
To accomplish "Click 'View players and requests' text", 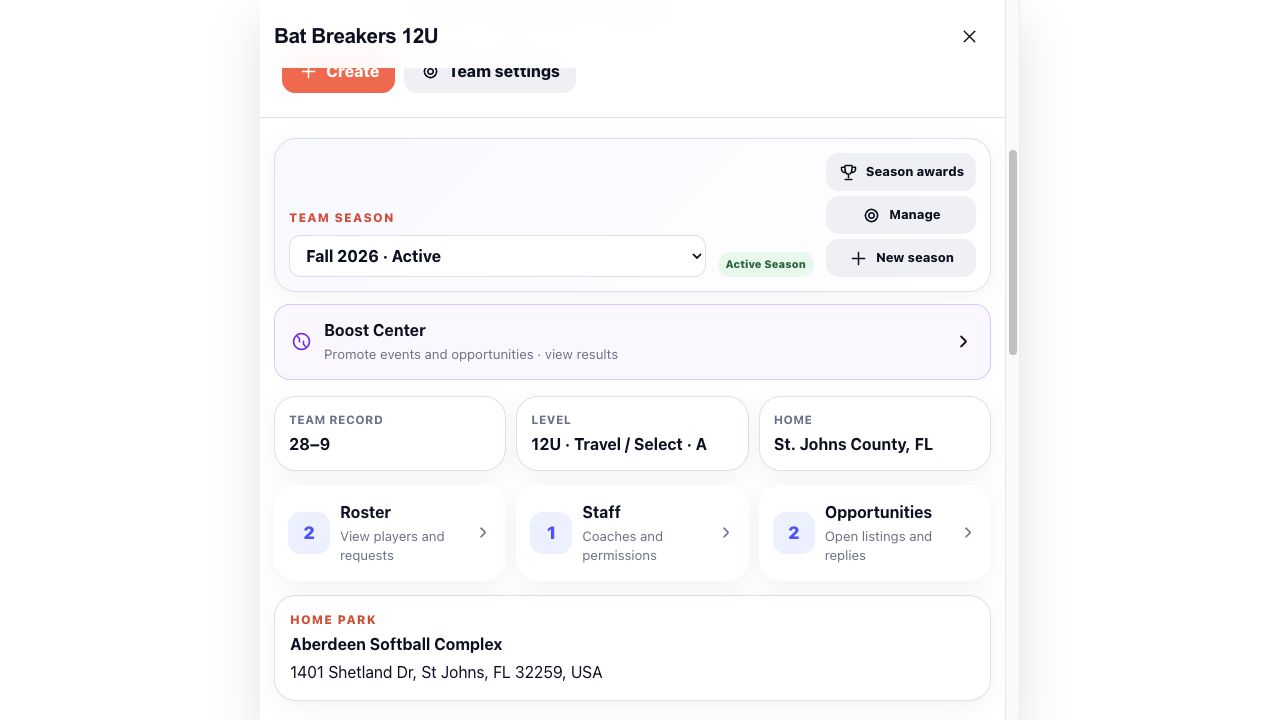I will click(392, 546).
